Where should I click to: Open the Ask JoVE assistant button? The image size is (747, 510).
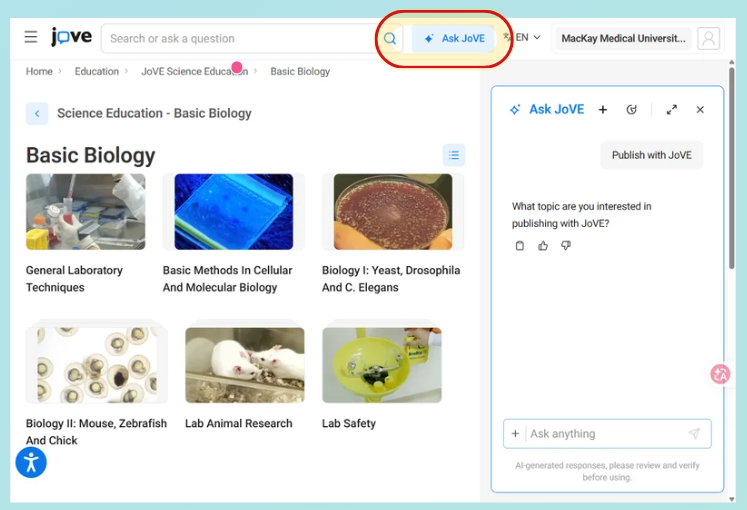pyautogui.click(x=454, y=39)
